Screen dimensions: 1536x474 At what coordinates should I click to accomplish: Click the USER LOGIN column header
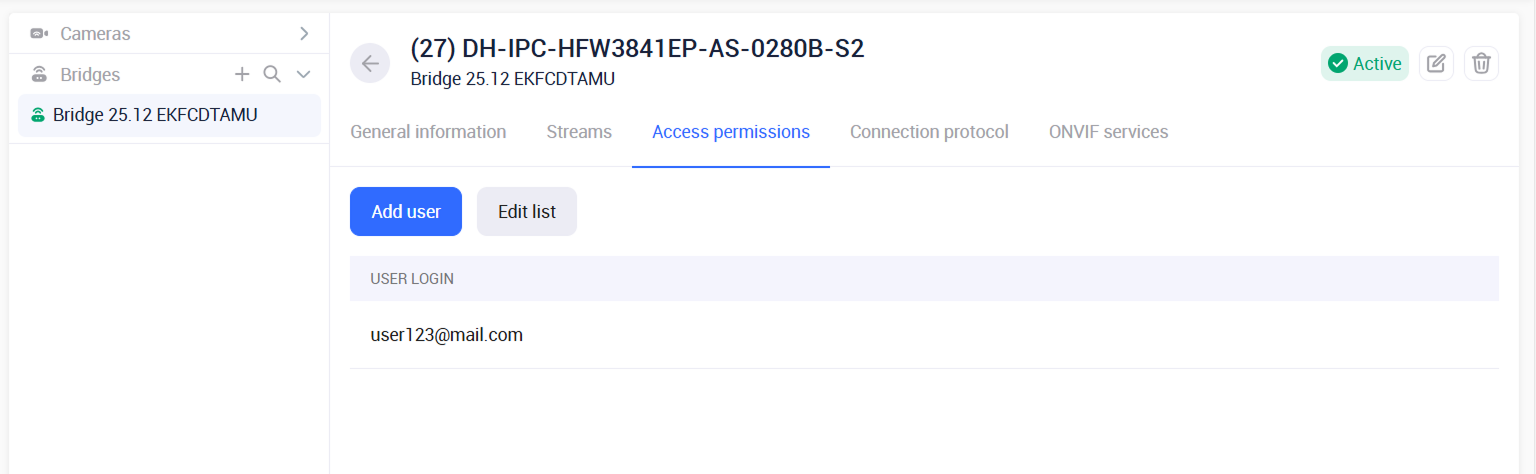(412, 279)
